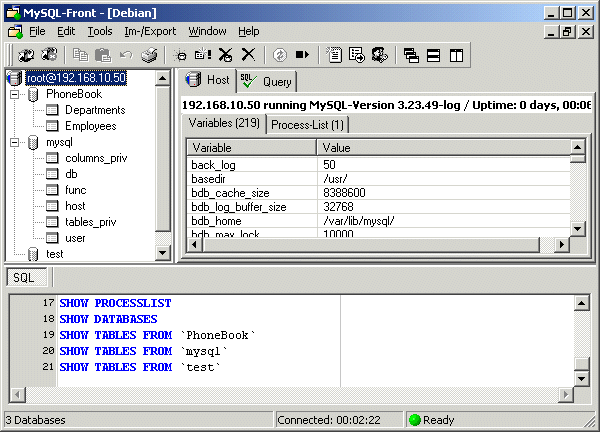Screen dimensions: 600x432
Task: Click the Create Database toolbar icon
Action: click(x=179, y=55)
